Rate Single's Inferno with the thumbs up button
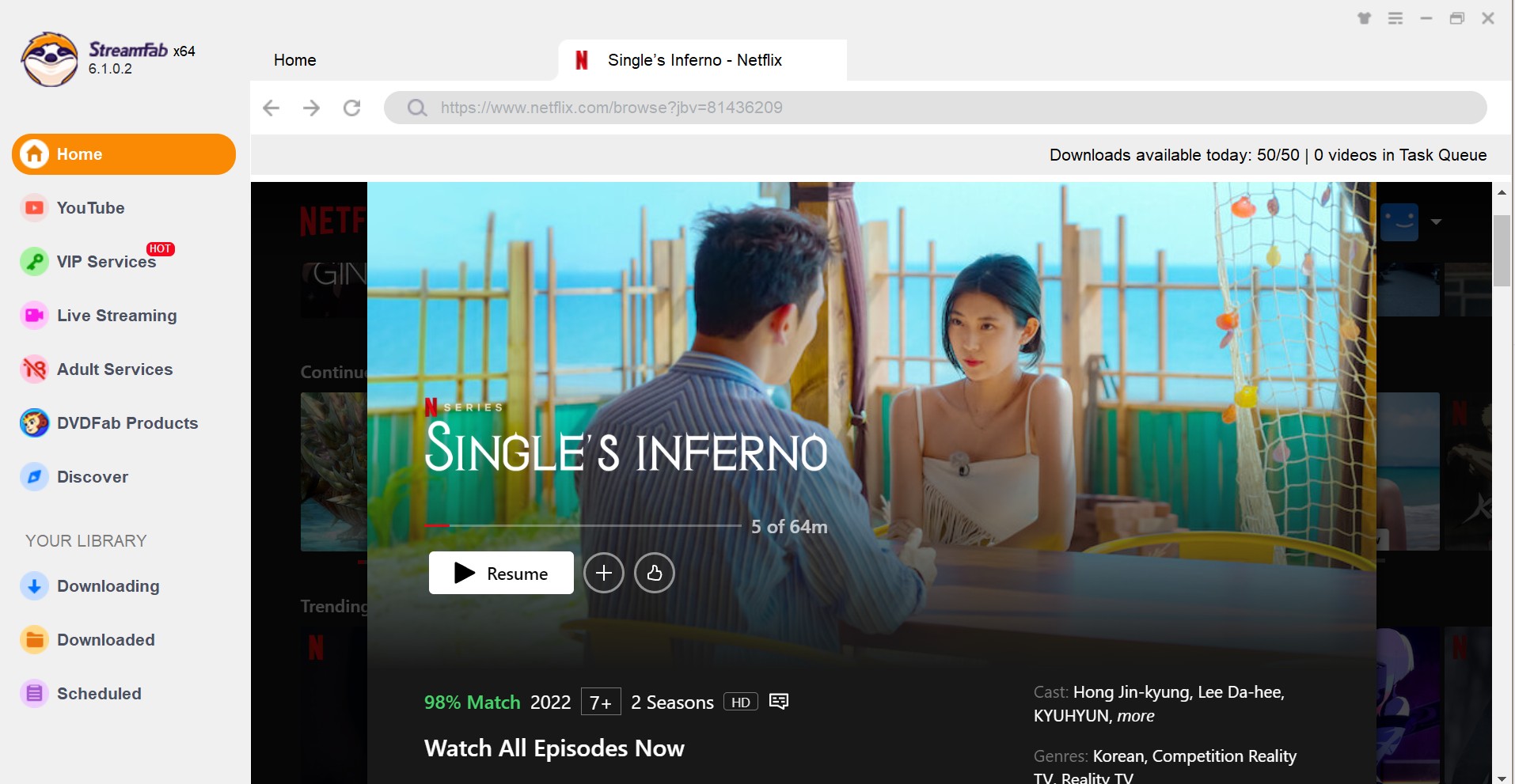This screenshot has width=1515, height=784. click(x=655, y=573)
